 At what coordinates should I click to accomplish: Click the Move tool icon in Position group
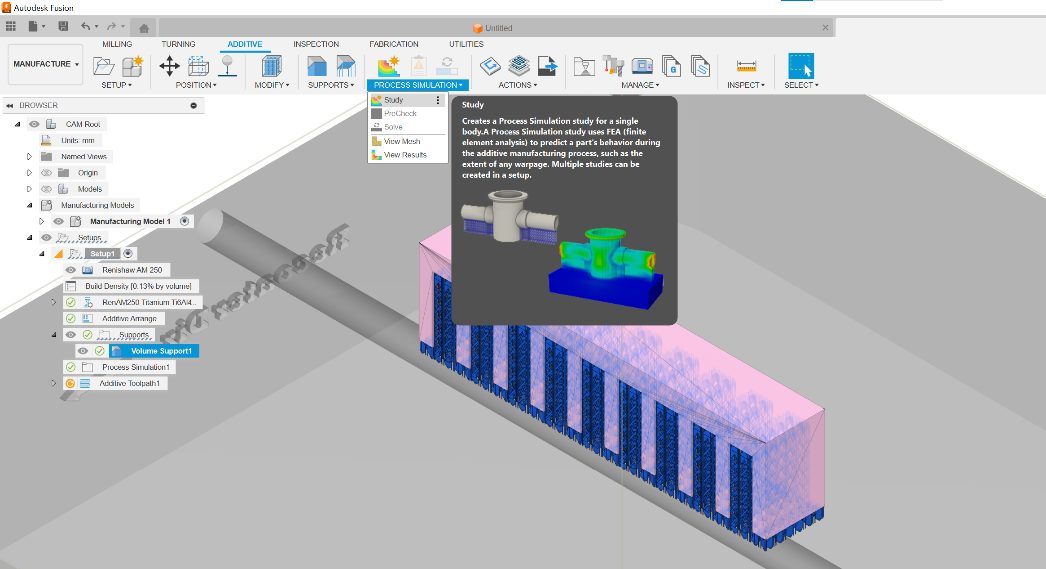169,66
